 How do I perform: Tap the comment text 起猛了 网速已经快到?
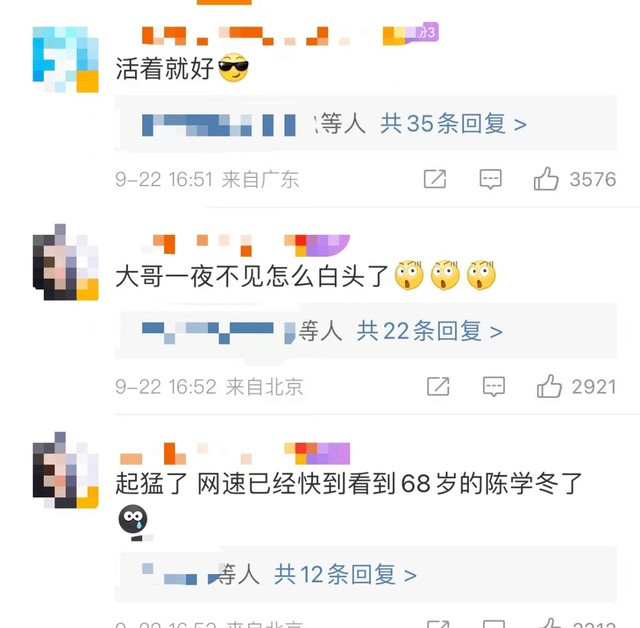(x=349, y=484)
